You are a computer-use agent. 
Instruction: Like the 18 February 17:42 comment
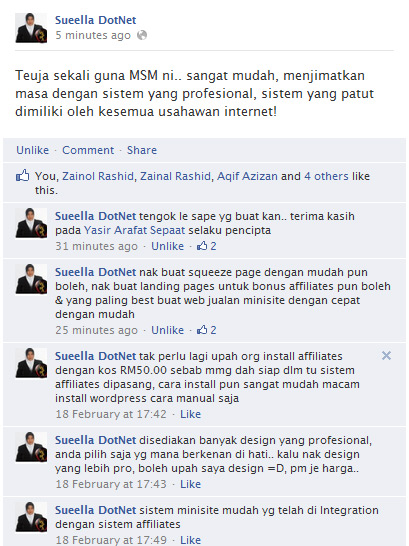(x=190, y=414)
